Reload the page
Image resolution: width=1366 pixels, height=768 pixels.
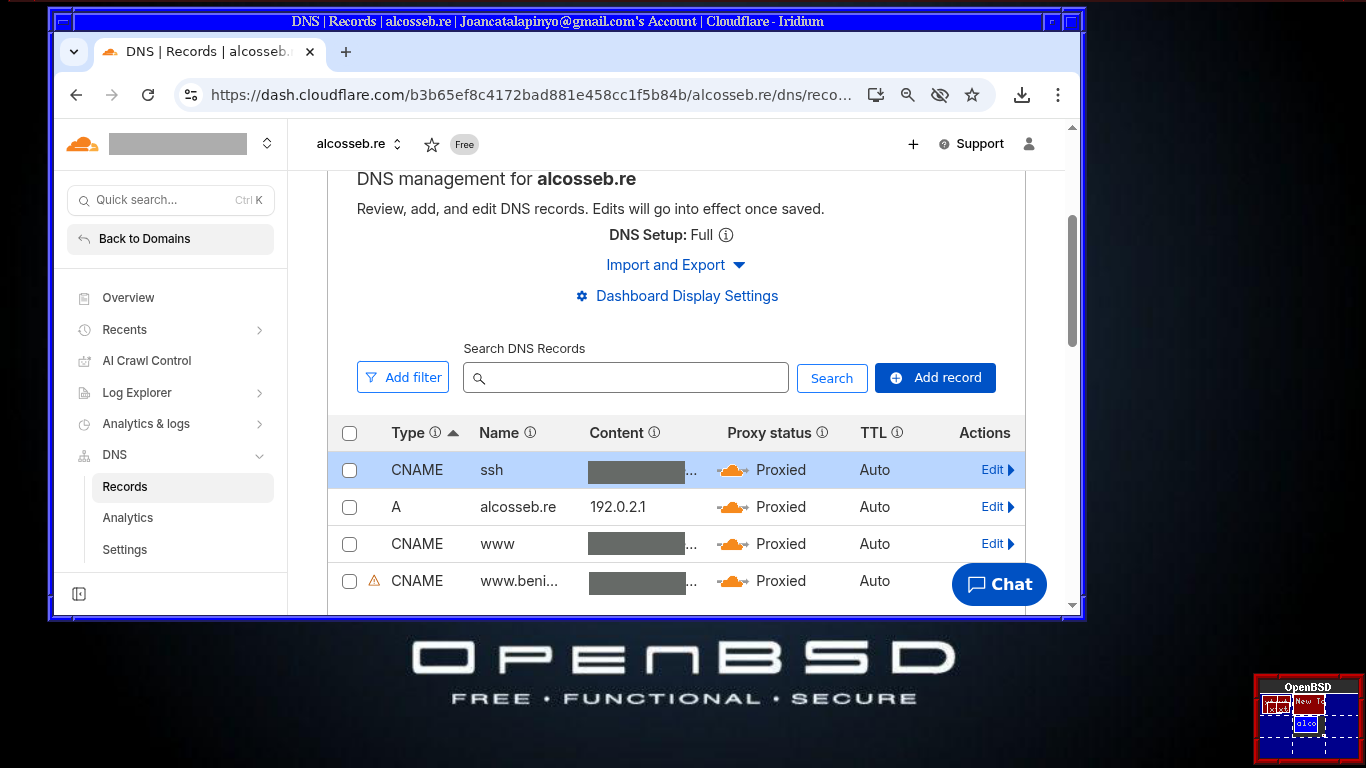[148, 95]
